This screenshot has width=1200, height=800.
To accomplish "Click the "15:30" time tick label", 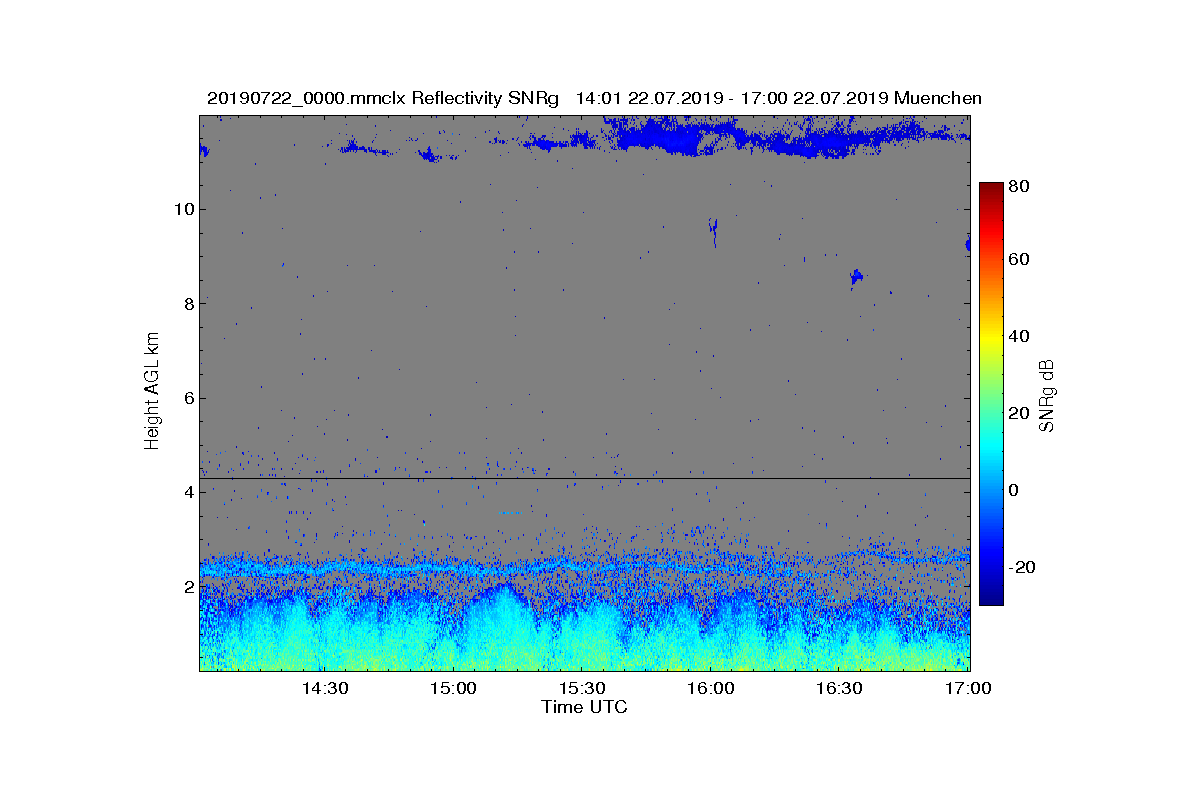I will tap(582, 689).
